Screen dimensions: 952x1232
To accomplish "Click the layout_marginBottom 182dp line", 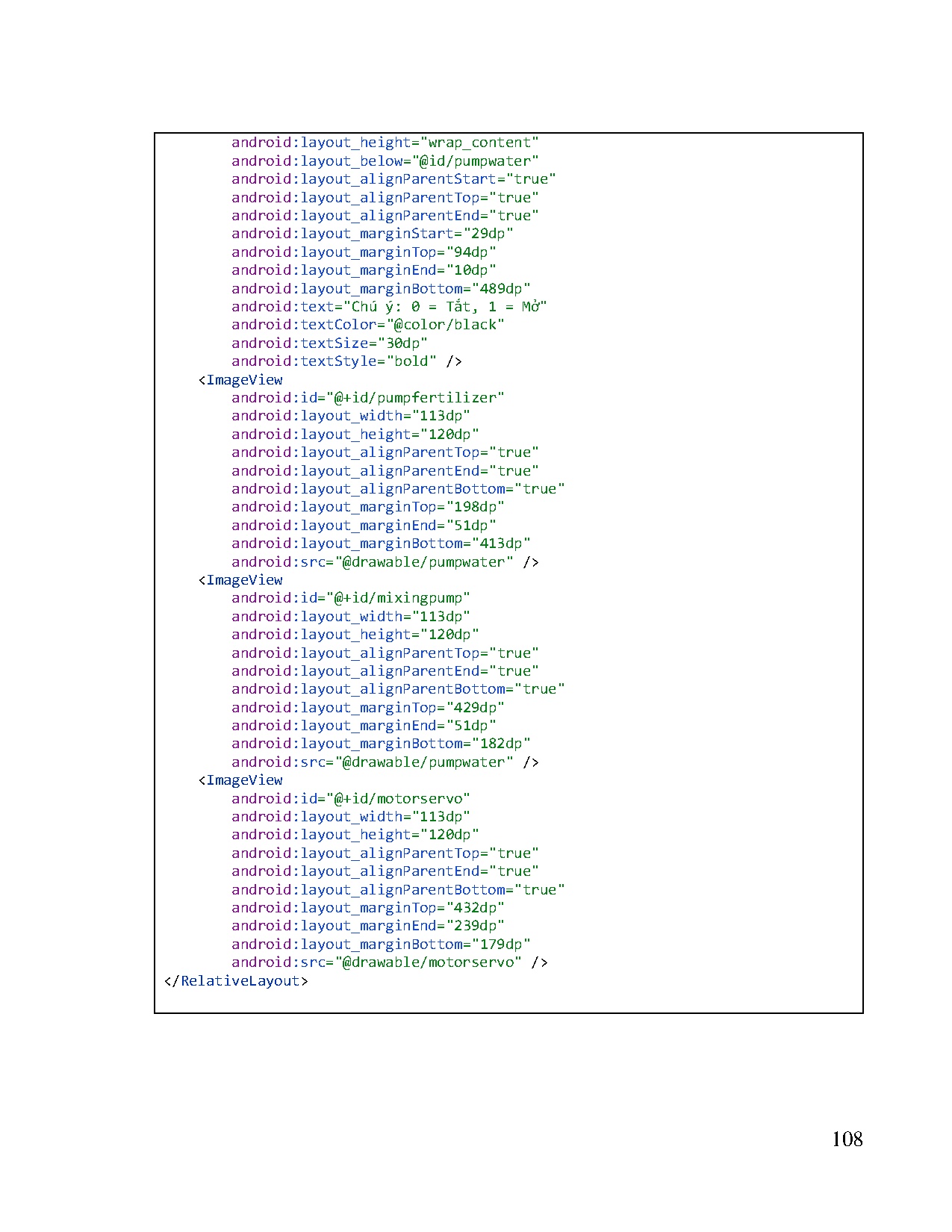I will (381, 744).
